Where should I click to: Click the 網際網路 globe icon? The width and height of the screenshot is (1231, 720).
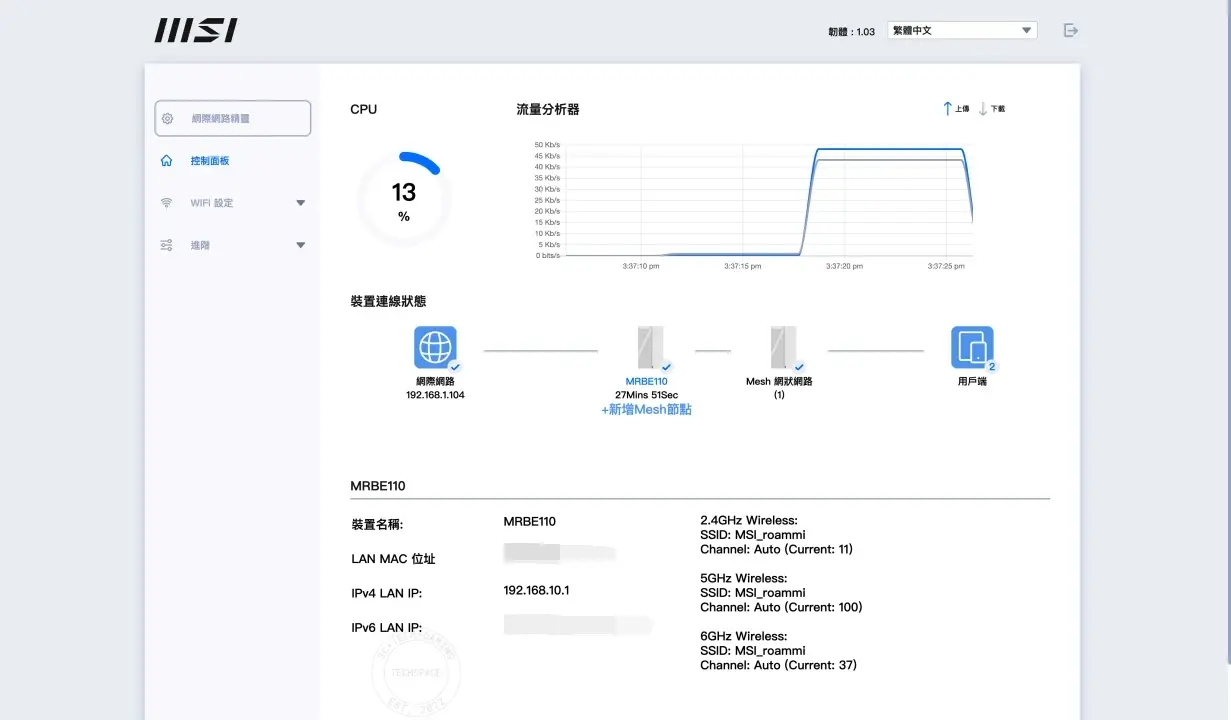435,348
